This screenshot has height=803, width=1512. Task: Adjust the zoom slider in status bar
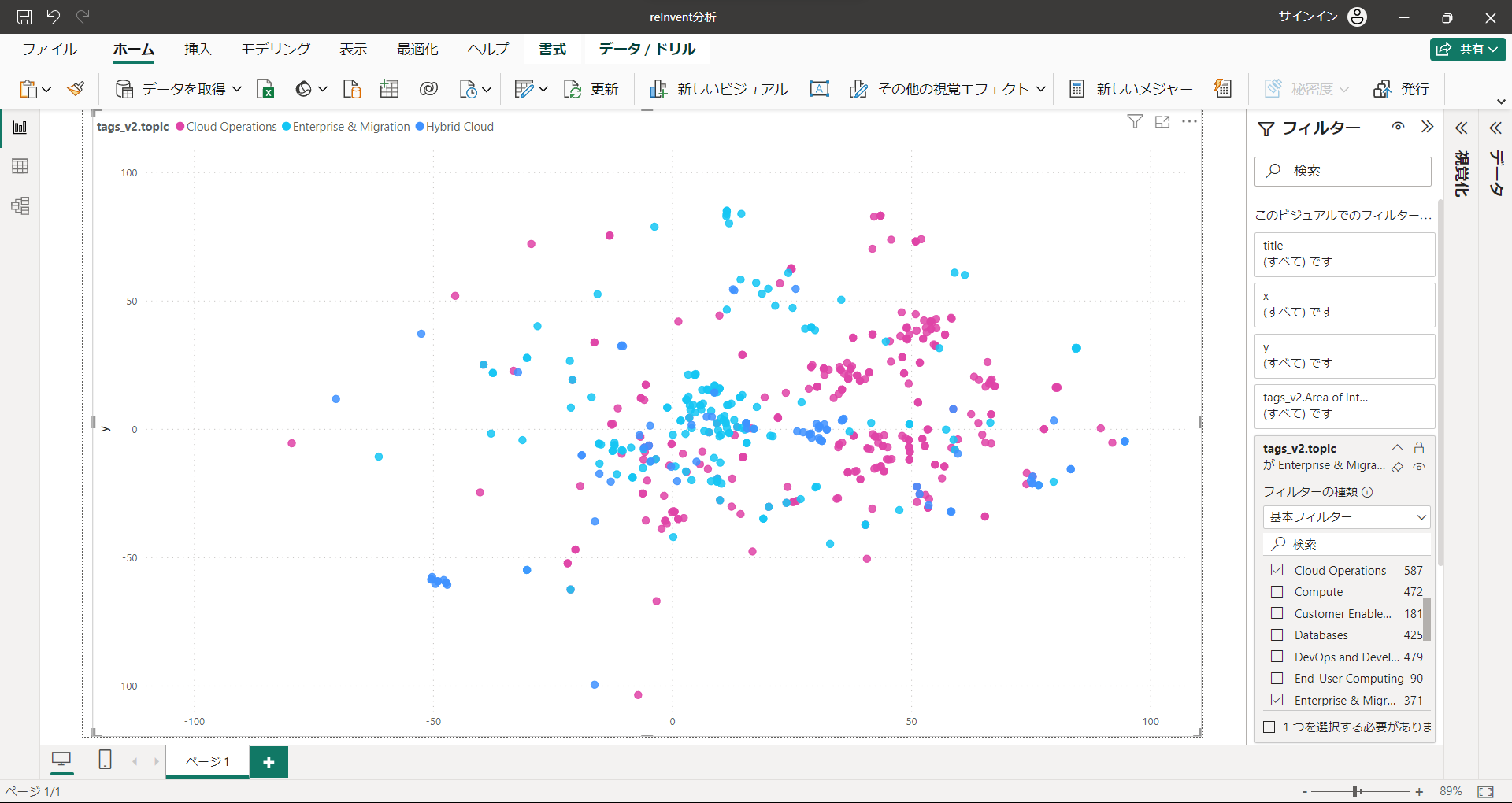pyautogui.click(x=1356, y=791)
